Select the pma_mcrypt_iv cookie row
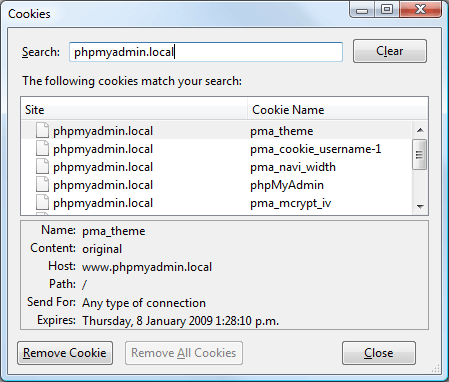The height and width of the screenshot is (382, 449). click(x=217, y=203)
